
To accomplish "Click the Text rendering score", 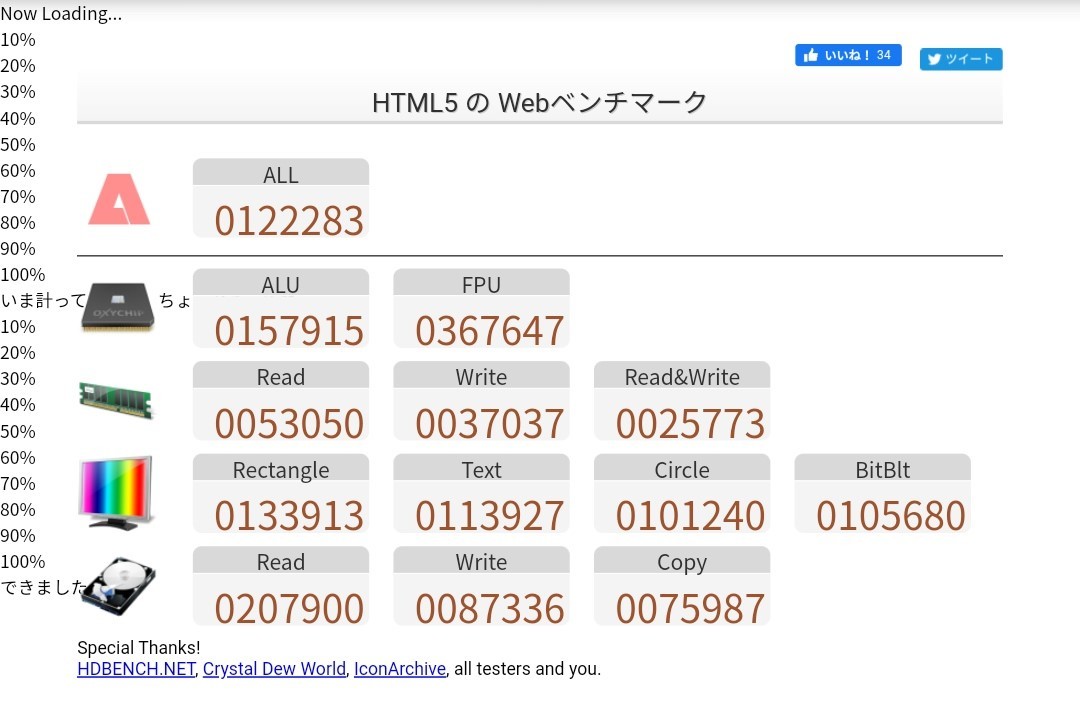I will 481,495.
